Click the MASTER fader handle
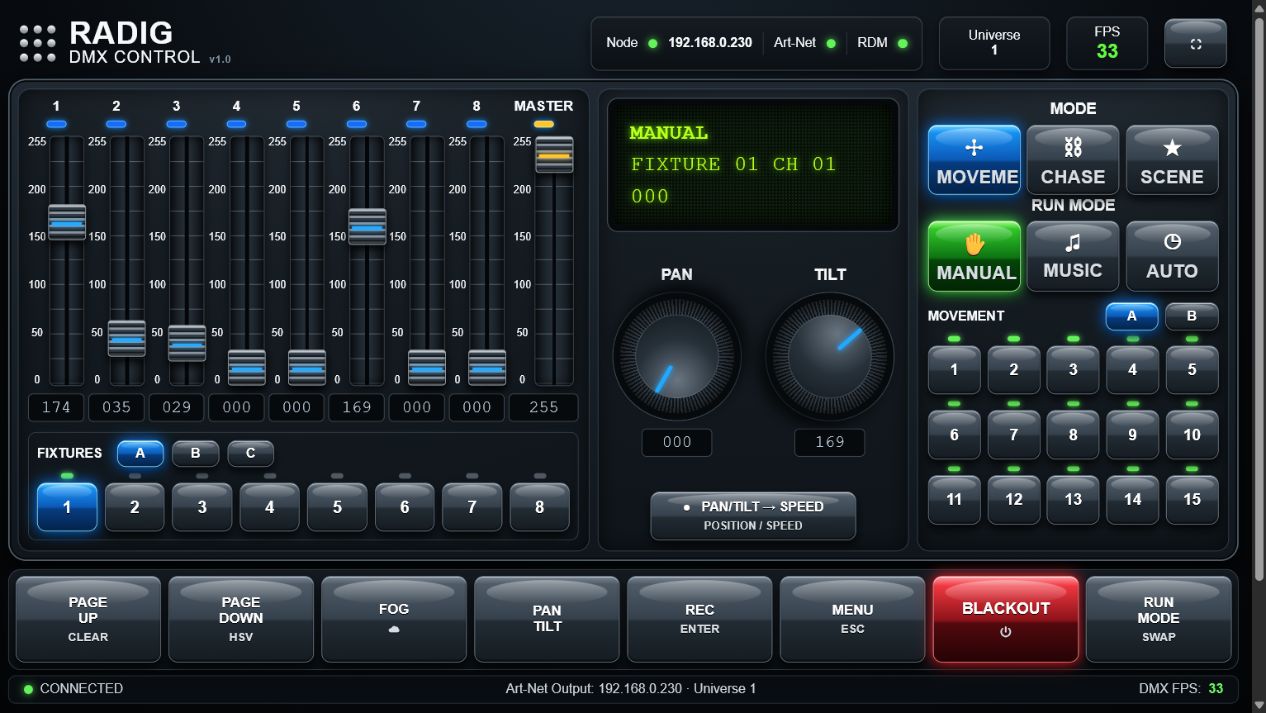 [554, 155]
